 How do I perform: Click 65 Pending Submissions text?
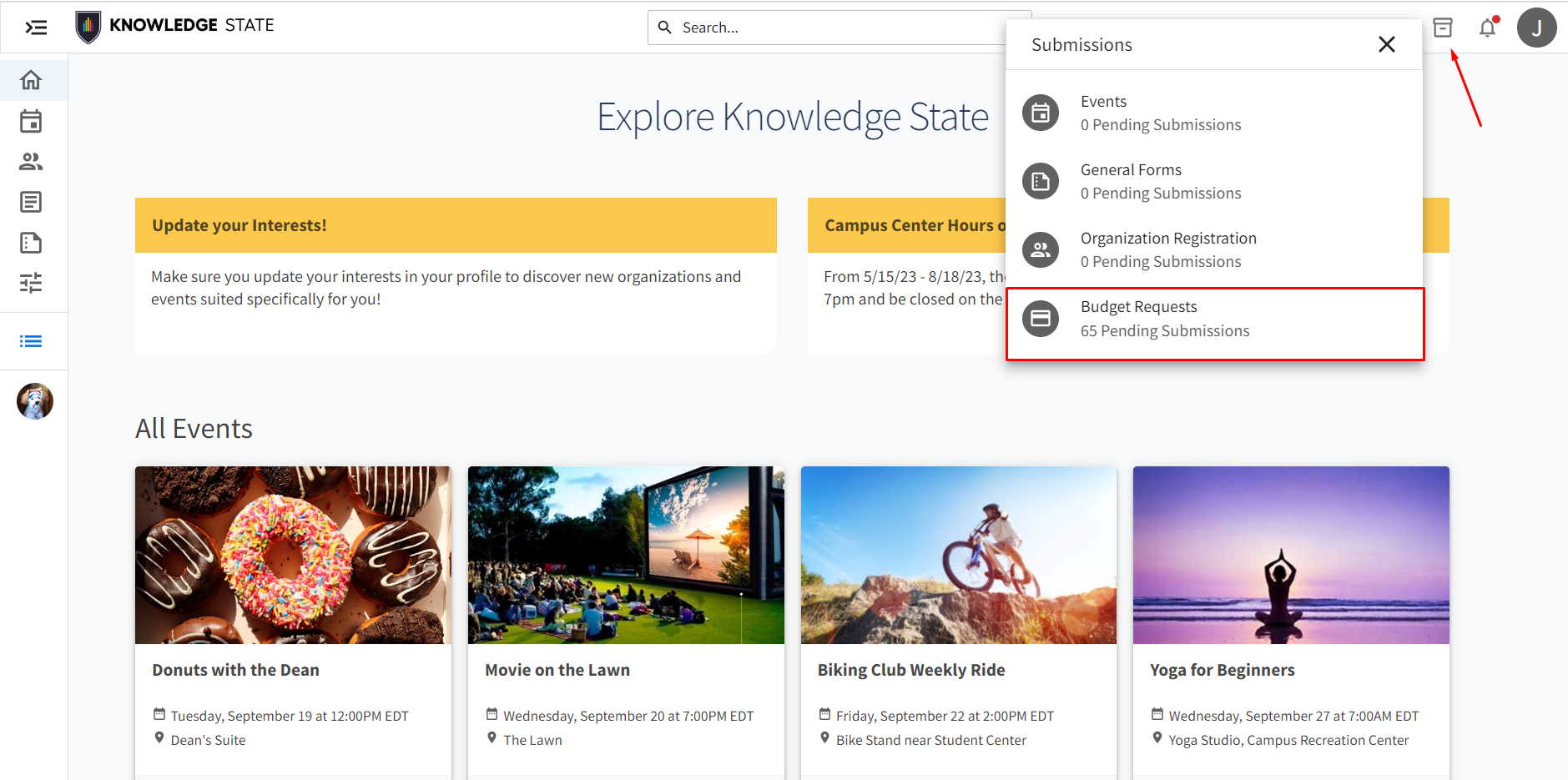1165,331
